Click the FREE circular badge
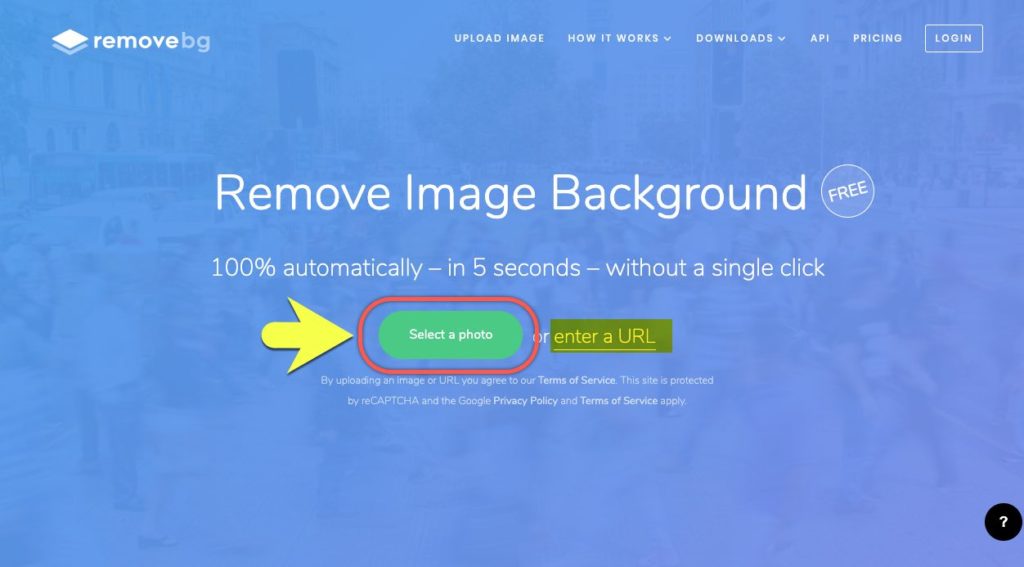 (847, 191)
